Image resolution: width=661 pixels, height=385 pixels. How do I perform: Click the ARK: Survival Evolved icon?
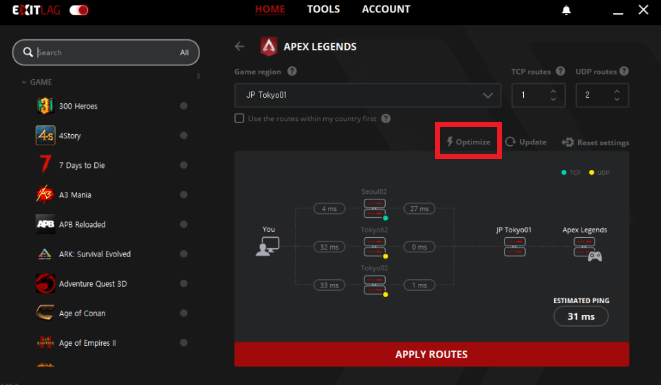tap(45, 254)
